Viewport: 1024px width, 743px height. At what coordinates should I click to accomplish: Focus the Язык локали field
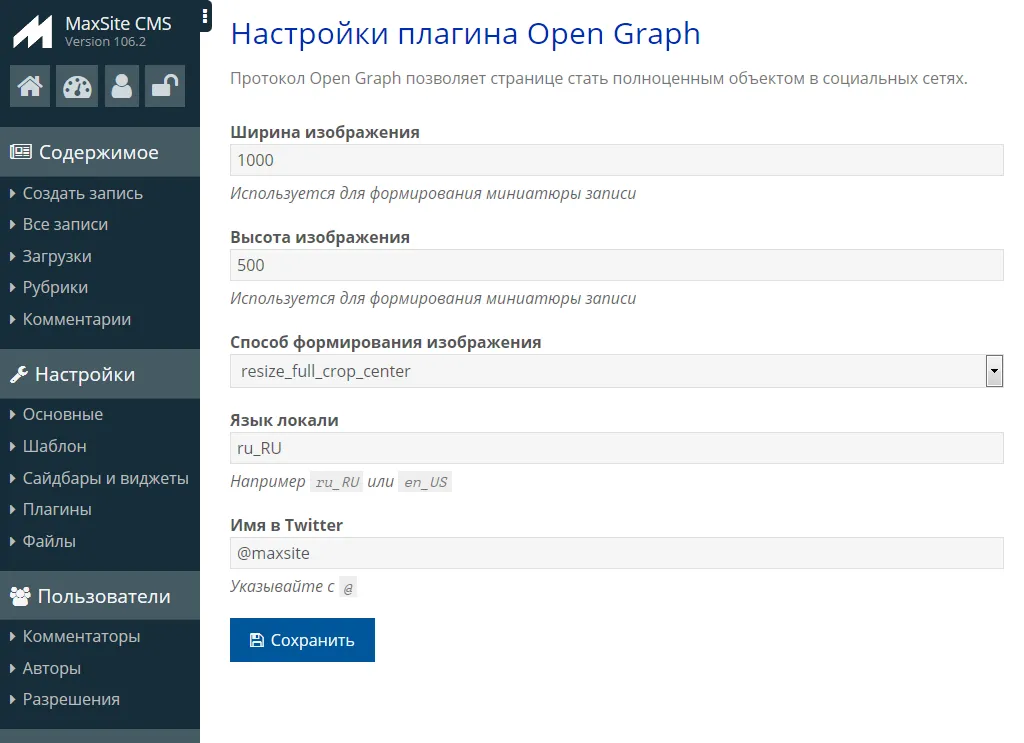pyautogui.click(x=616, y=448)
